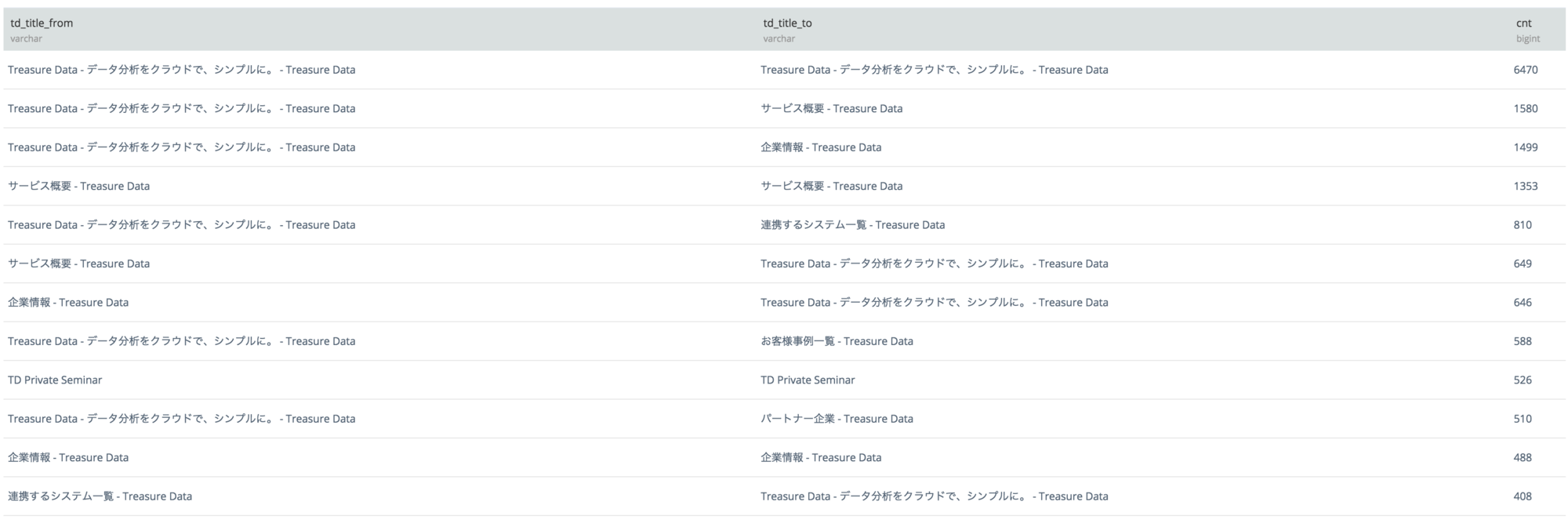The image size is (1568, 527).
Task: Click td_title_to 'お客様事例一覧 - Treasure Data' cell
Action: [x=837, y=341]
